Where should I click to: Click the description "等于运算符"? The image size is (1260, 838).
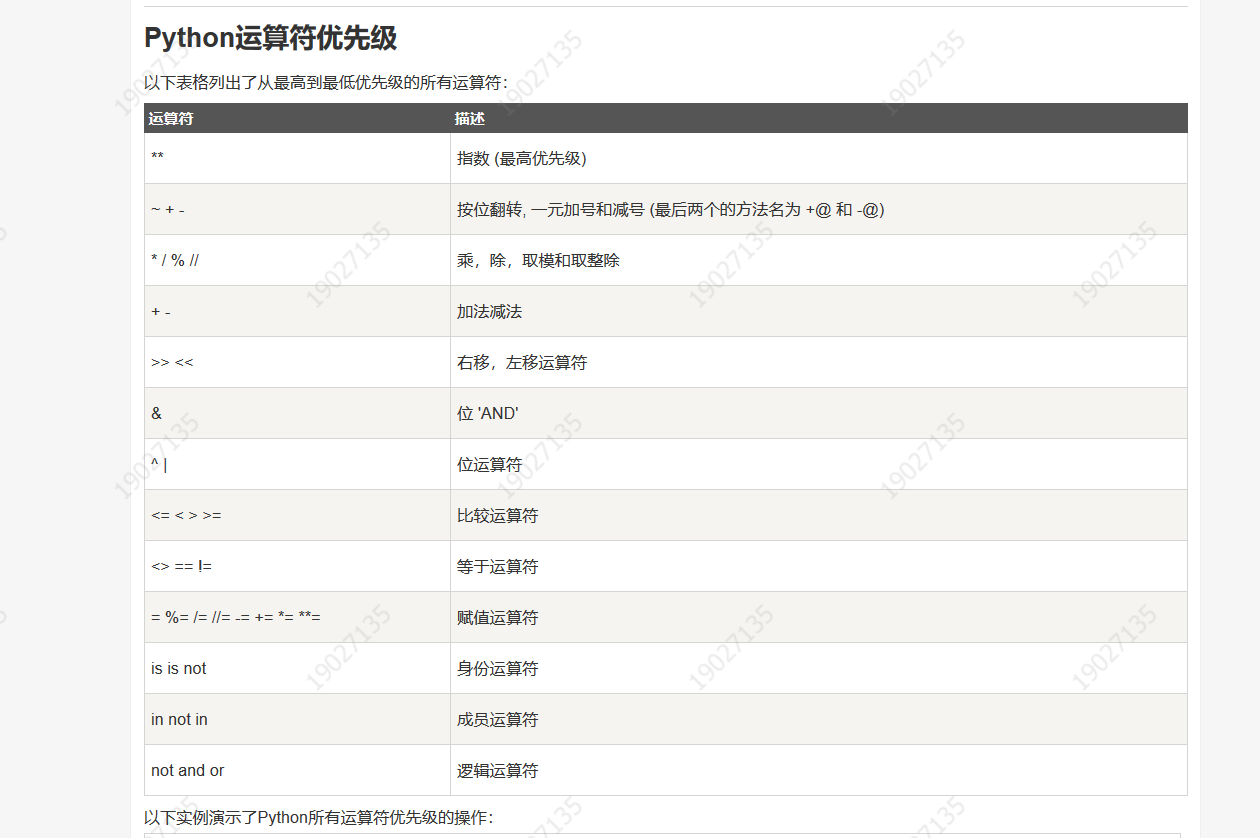[x=497, y=566]
